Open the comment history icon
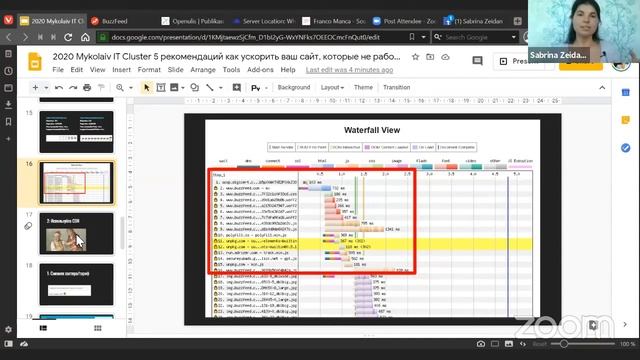 coord(477,61)
